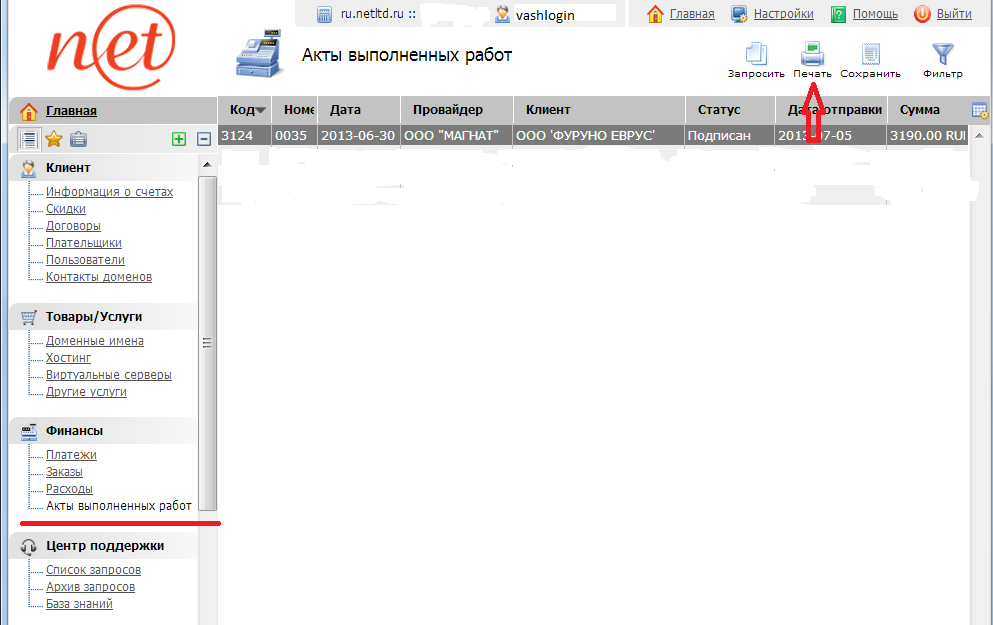993x625 pixels.
Task: Click the red Выйти power icon
Action: tap(922, 14)
